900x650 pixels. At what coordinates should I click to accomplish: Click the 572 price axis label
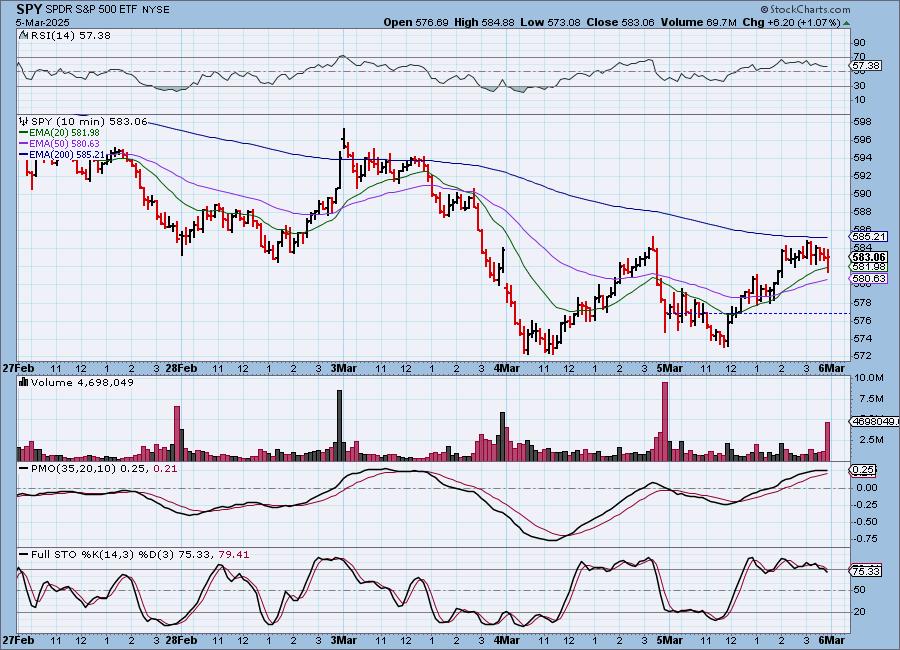(863, 356)
